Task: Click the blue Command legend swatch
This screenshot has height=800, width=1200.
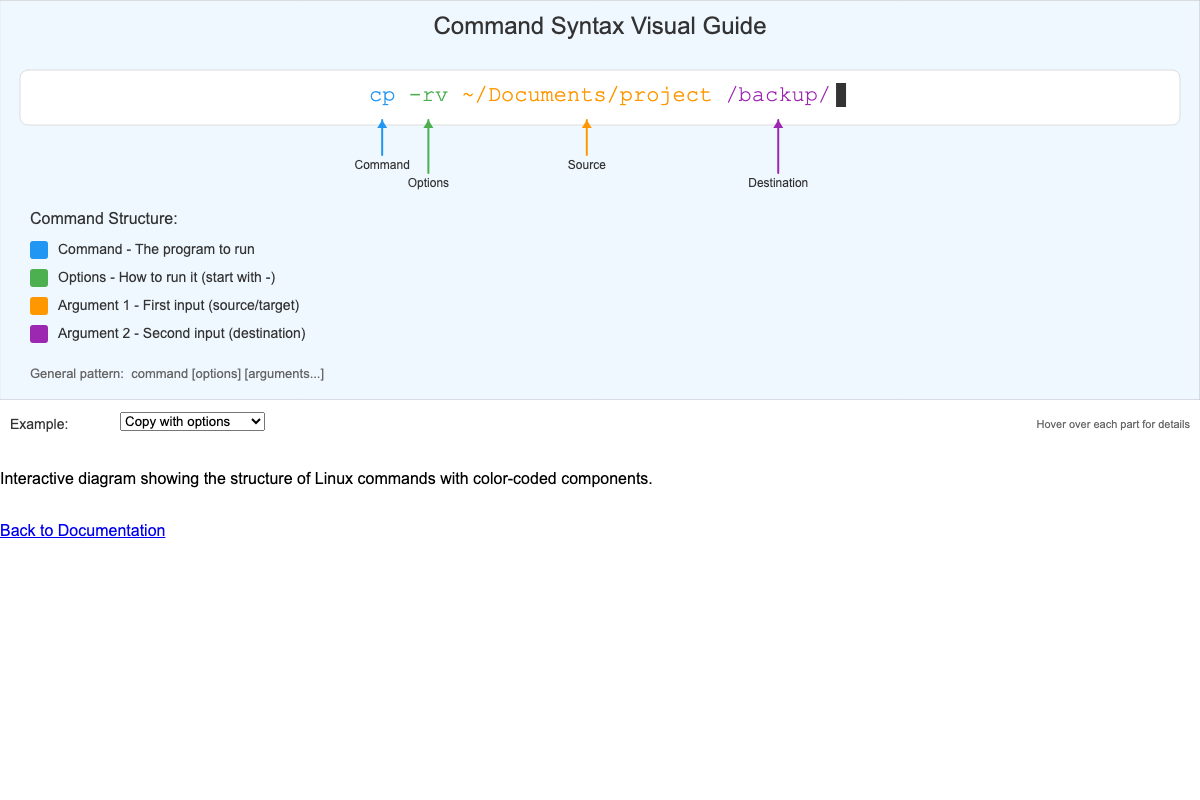Action: point(38,249)
